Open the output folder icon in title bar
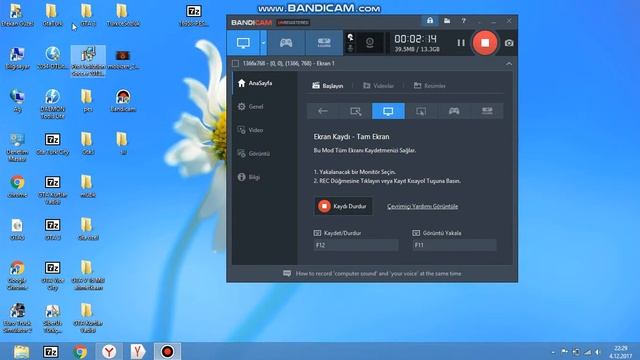The width and height of the screenshot is (640, 360). 447,20
